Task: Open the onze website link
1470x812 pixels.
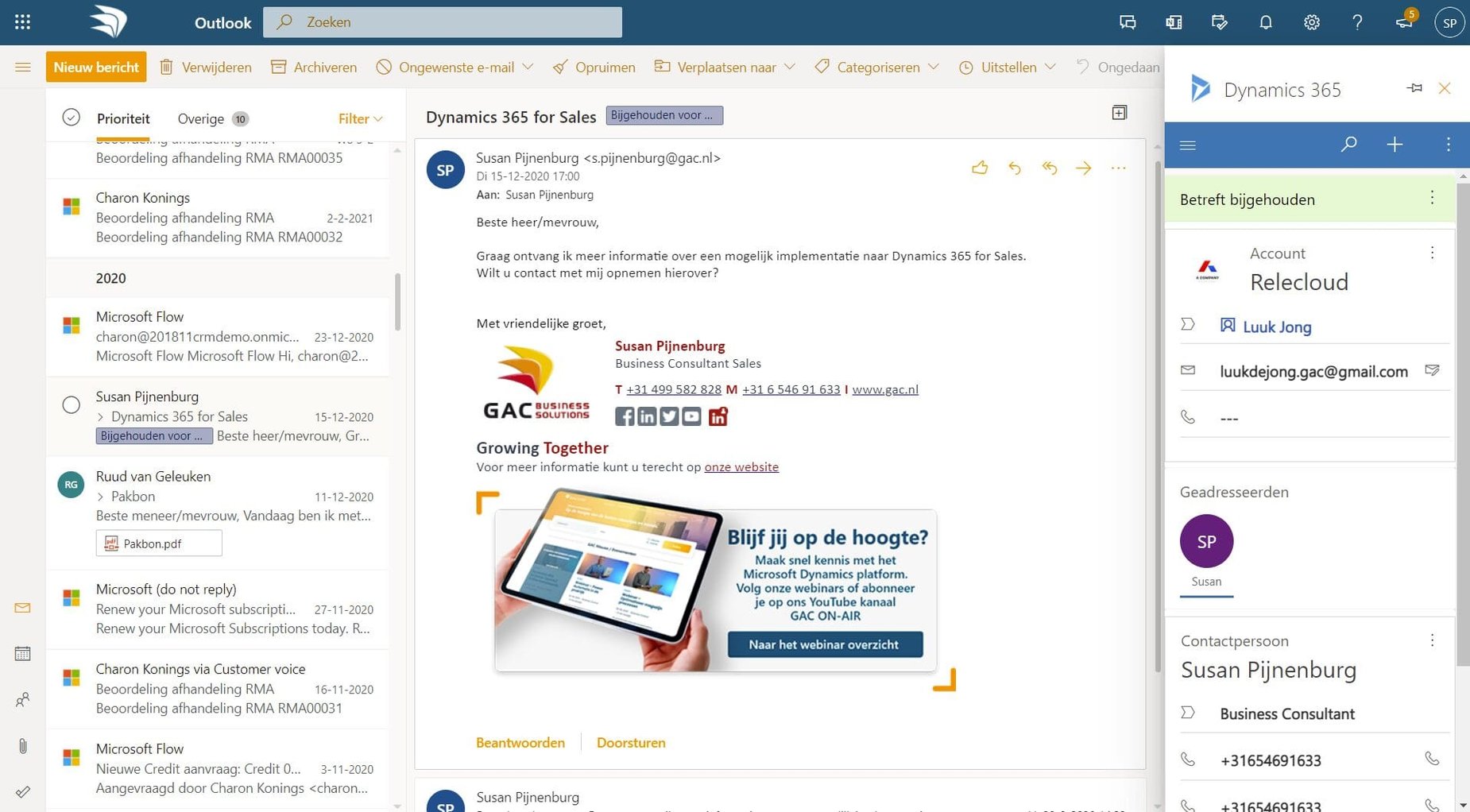Action: (x=741, y=467)
